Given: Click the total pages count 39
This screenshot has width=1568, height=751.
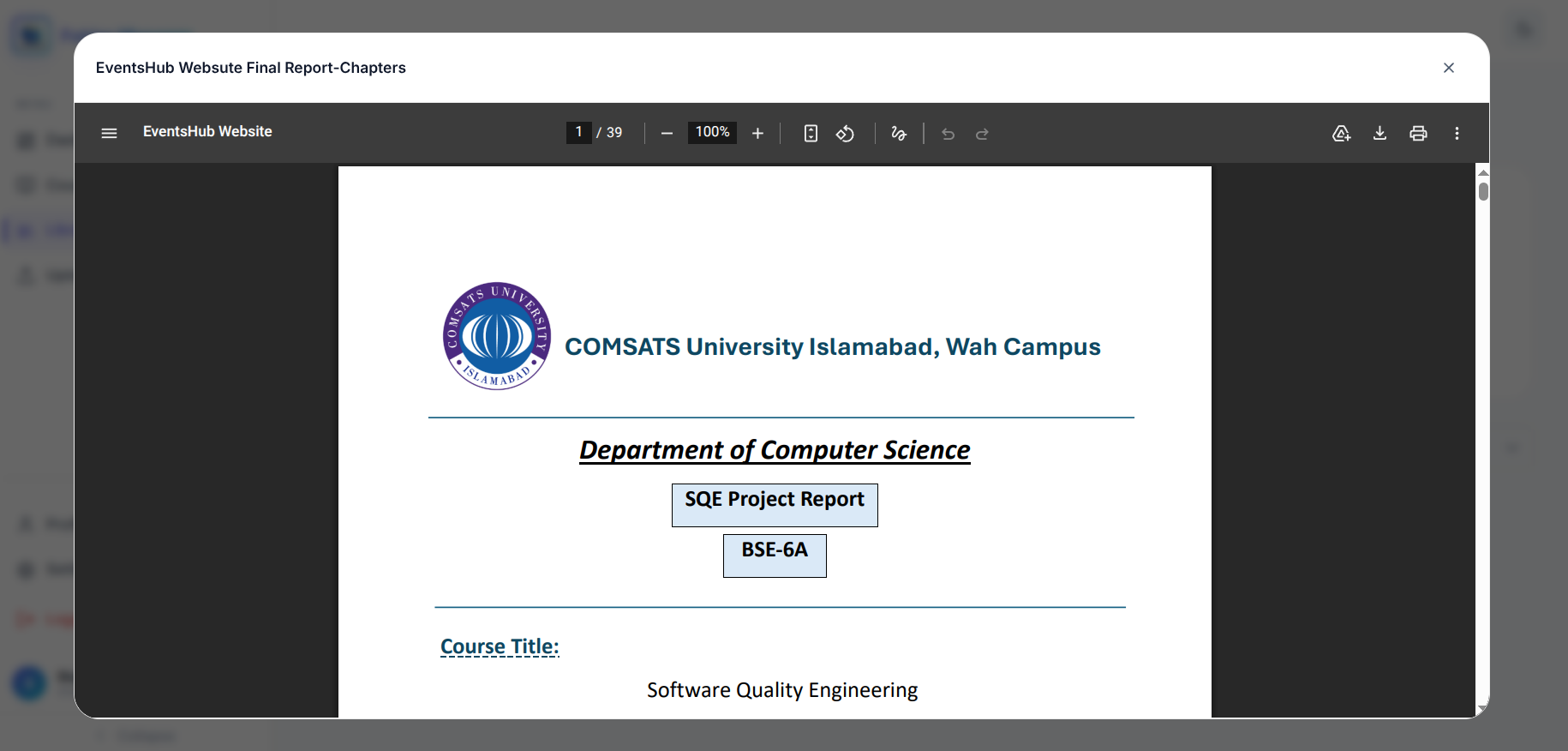Looking at the screenshot, I should (x=614, y=132).
